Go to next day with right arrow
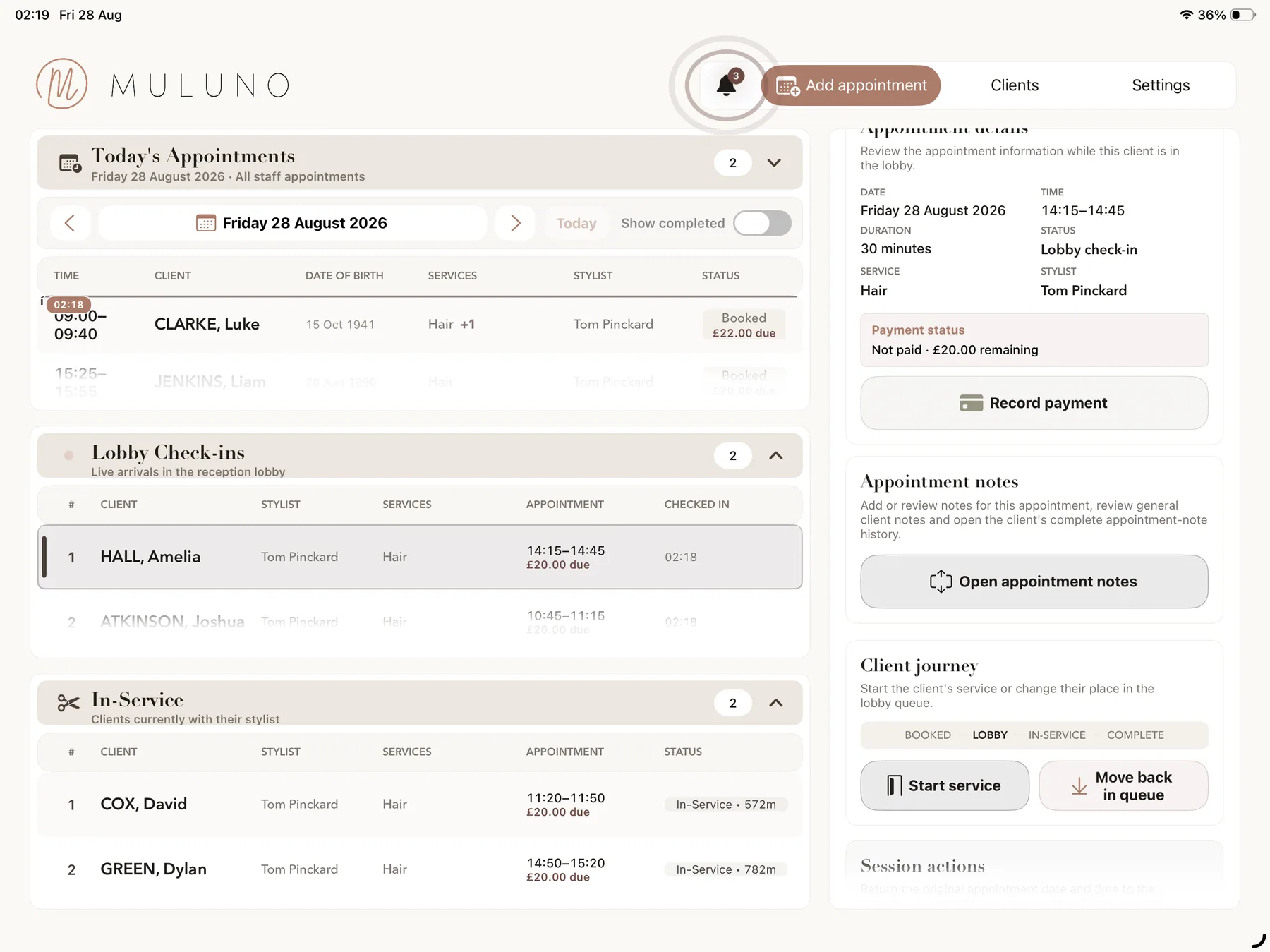Image resolution: width=1270 pixels, height=952 pixels. (x=515, y=223)
